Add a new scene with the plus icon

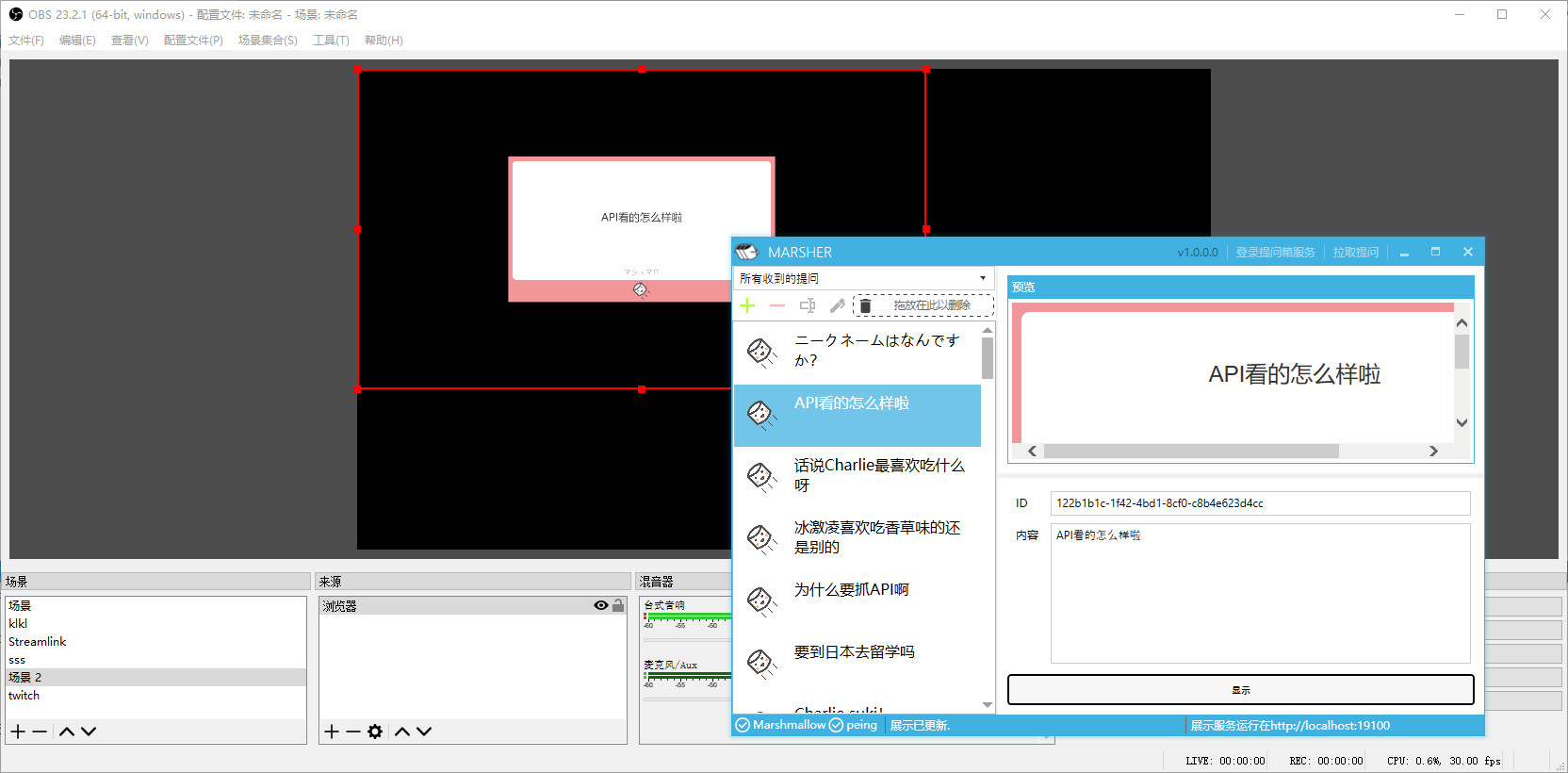coord(18,732)
